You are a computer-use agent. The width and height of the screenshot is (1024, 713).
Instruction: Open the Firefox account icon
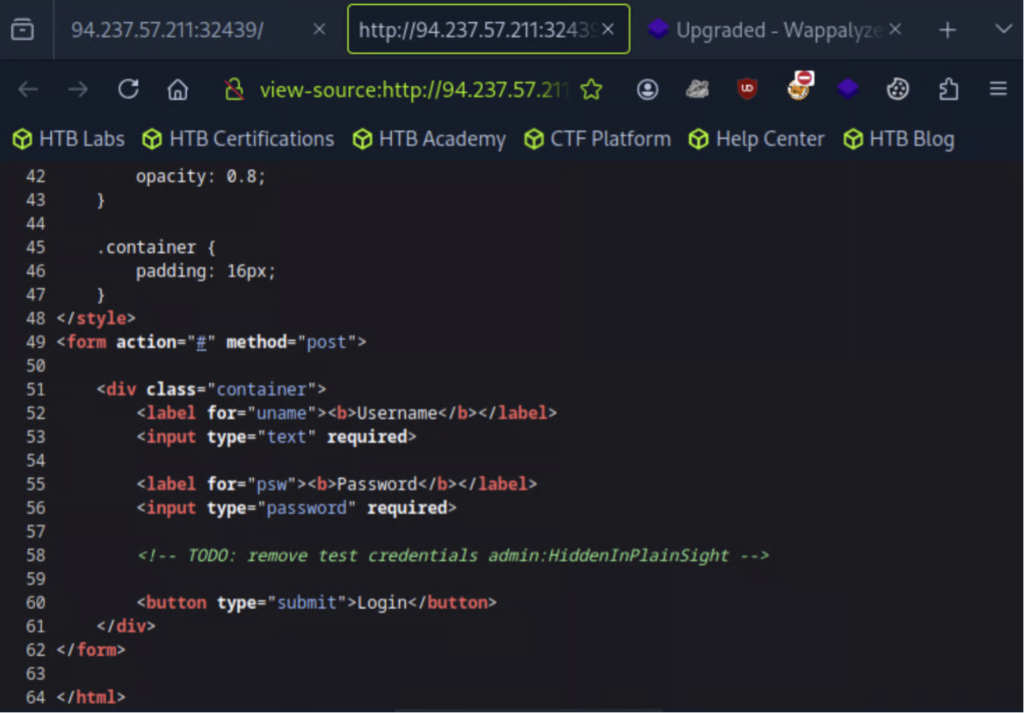(647, 89)
